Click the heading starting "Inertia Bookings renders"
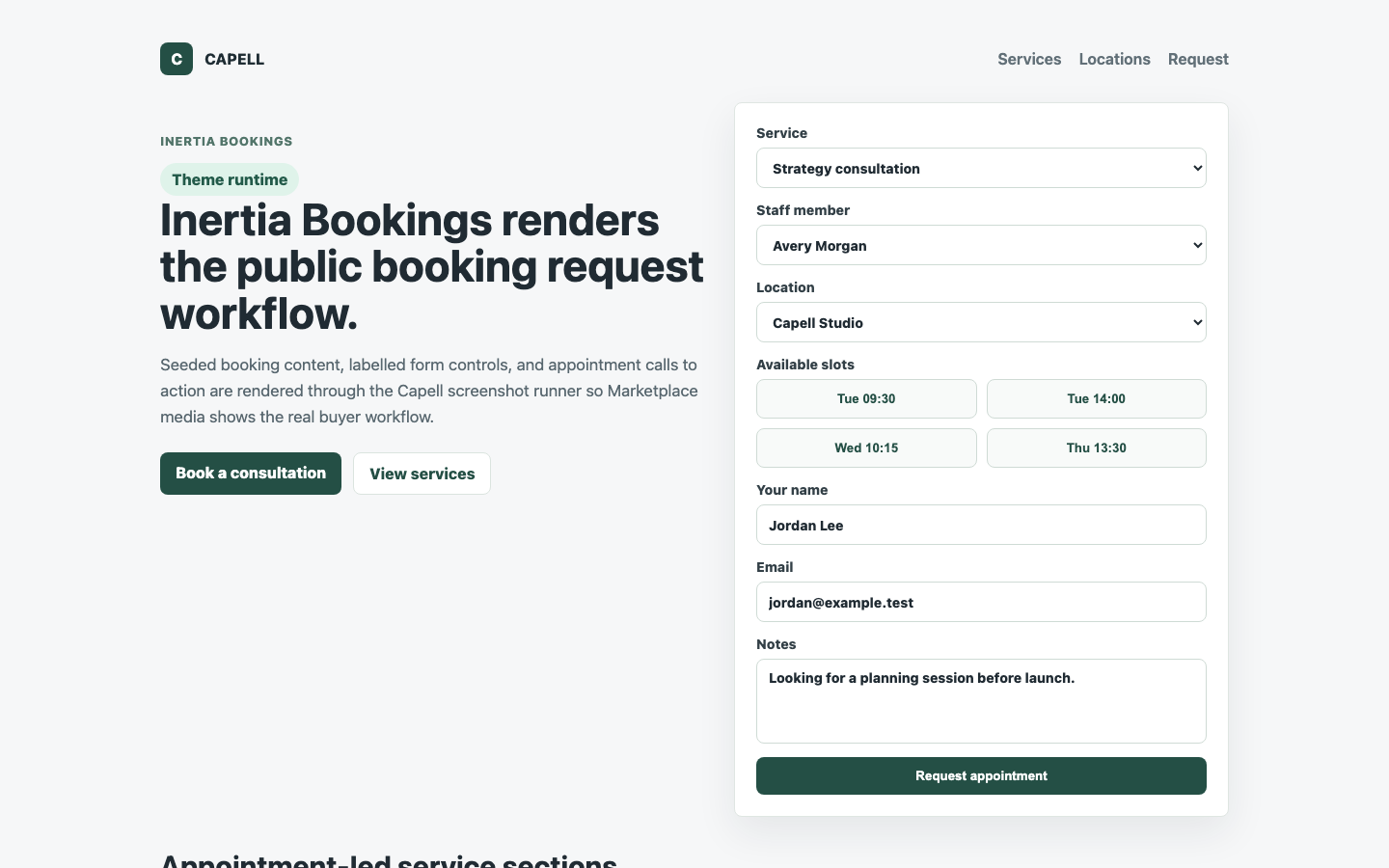Image resolution: width=1389 pixels, height=868 pixels. click(x=432, y=266)
